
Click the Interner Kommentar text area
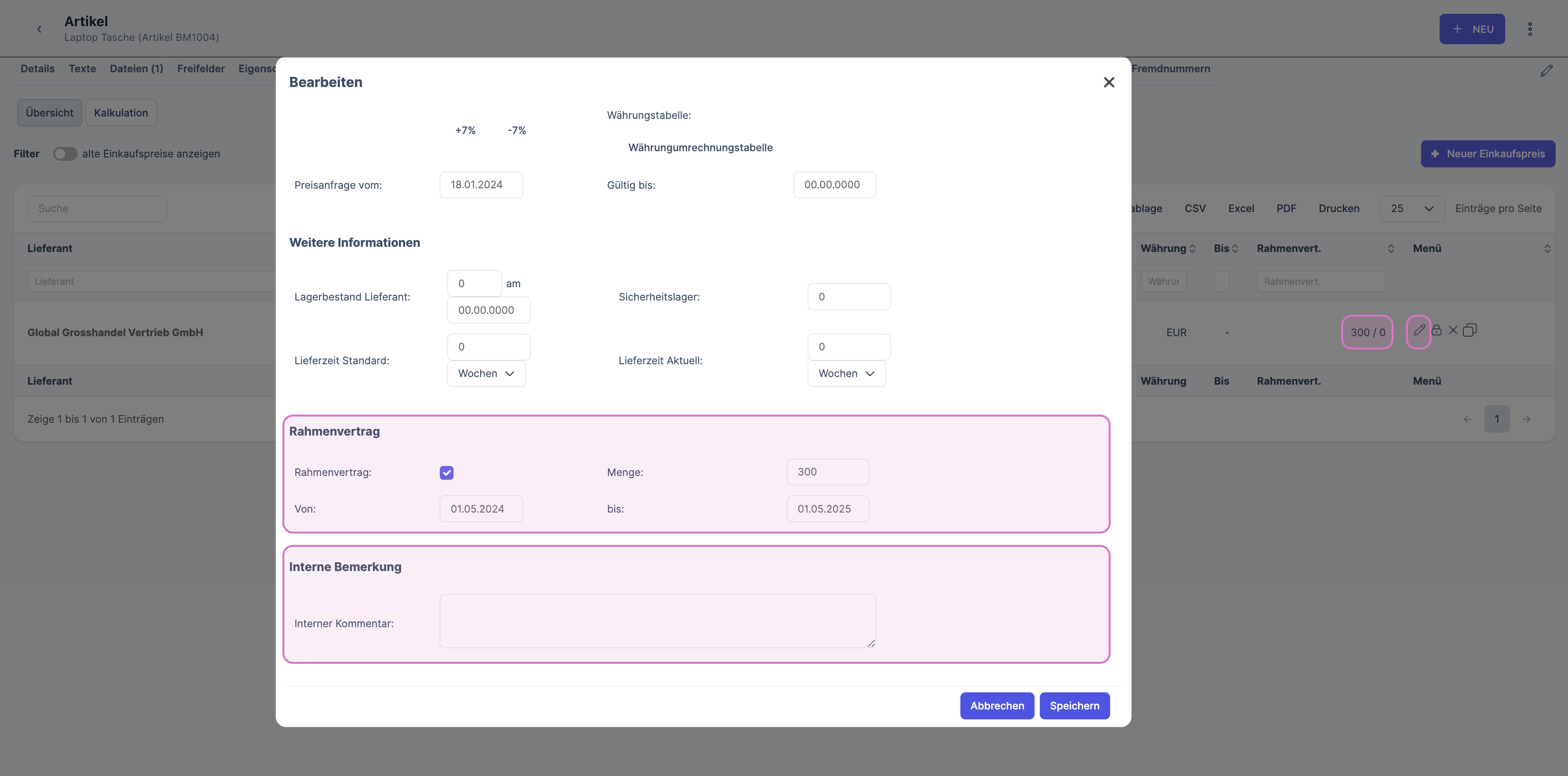point(658,621)
